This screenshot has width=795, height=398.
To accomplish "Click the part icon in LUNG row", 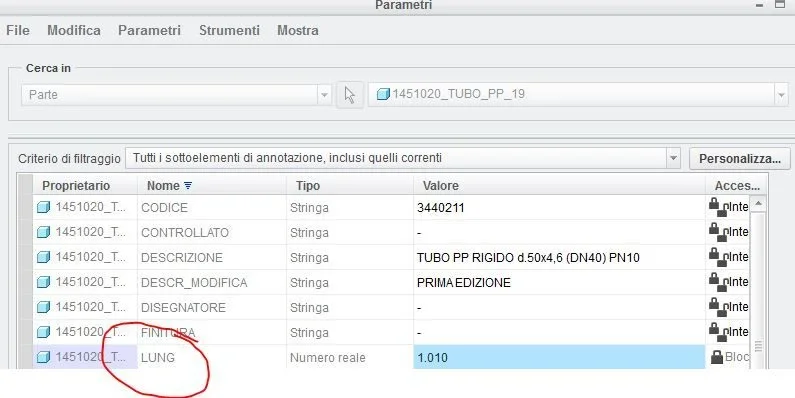I will pyautogui.click(x=44, y=357).
